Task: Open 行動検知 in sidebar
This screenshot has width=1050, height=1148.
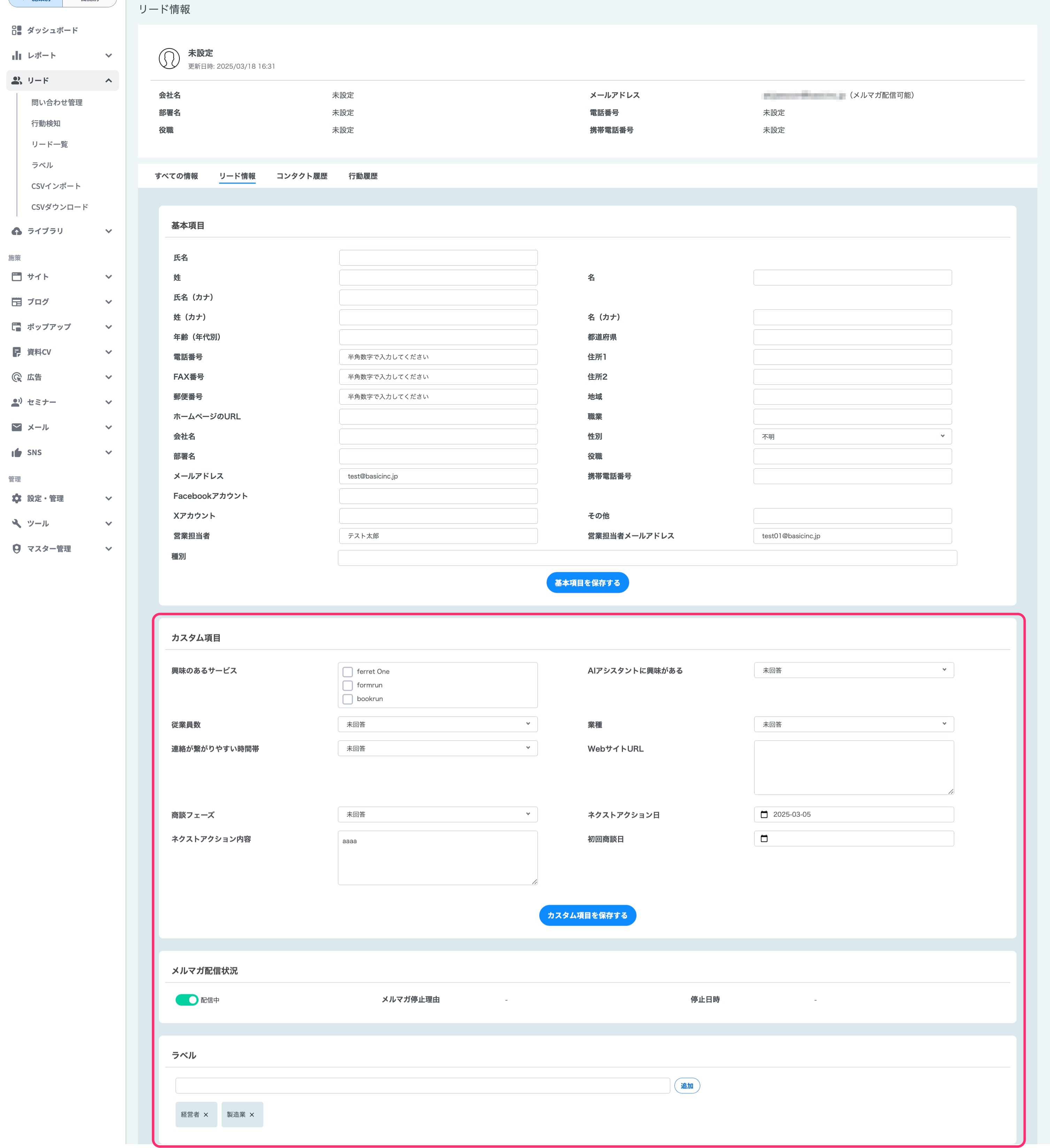Action: click(46, 124)
